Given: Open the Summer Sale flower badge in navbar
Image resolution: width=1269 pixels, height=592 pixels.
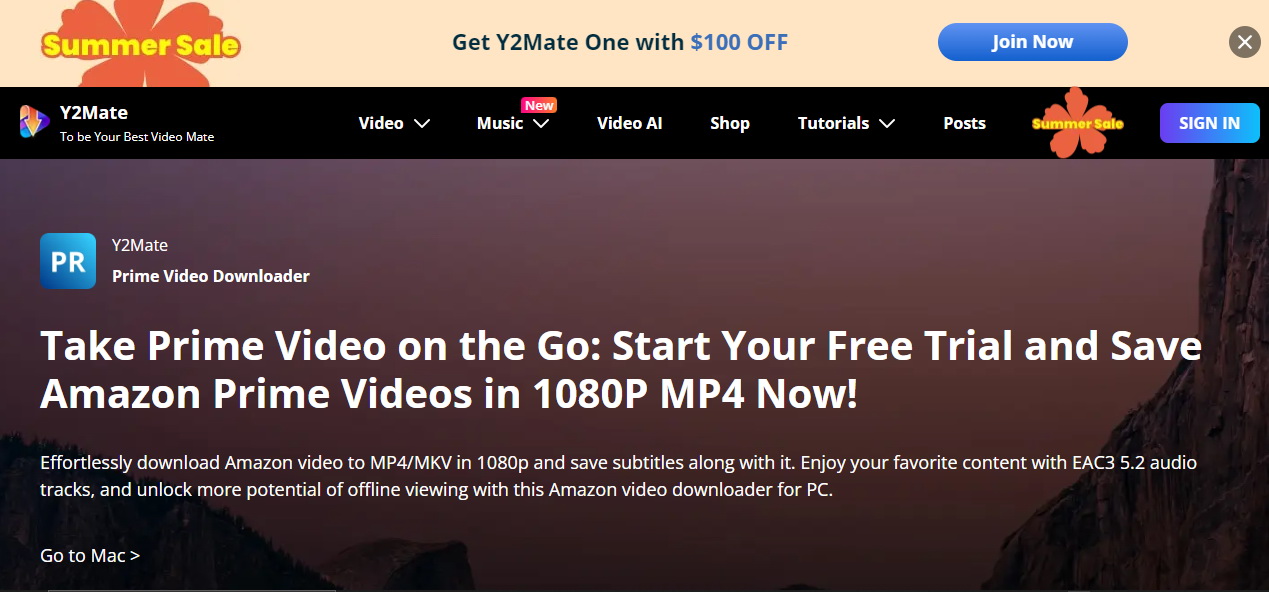Looking at the screenshot, I should point(1077,123).
